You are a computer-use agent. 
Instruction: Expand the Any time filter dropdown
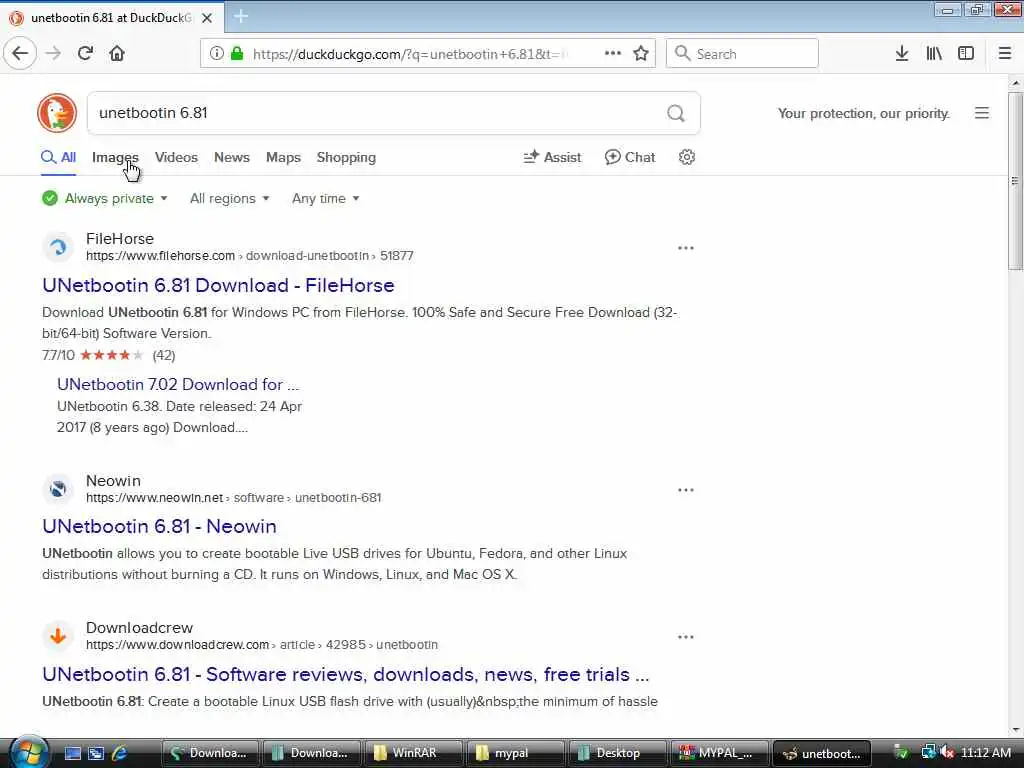(x=325, y=199)
